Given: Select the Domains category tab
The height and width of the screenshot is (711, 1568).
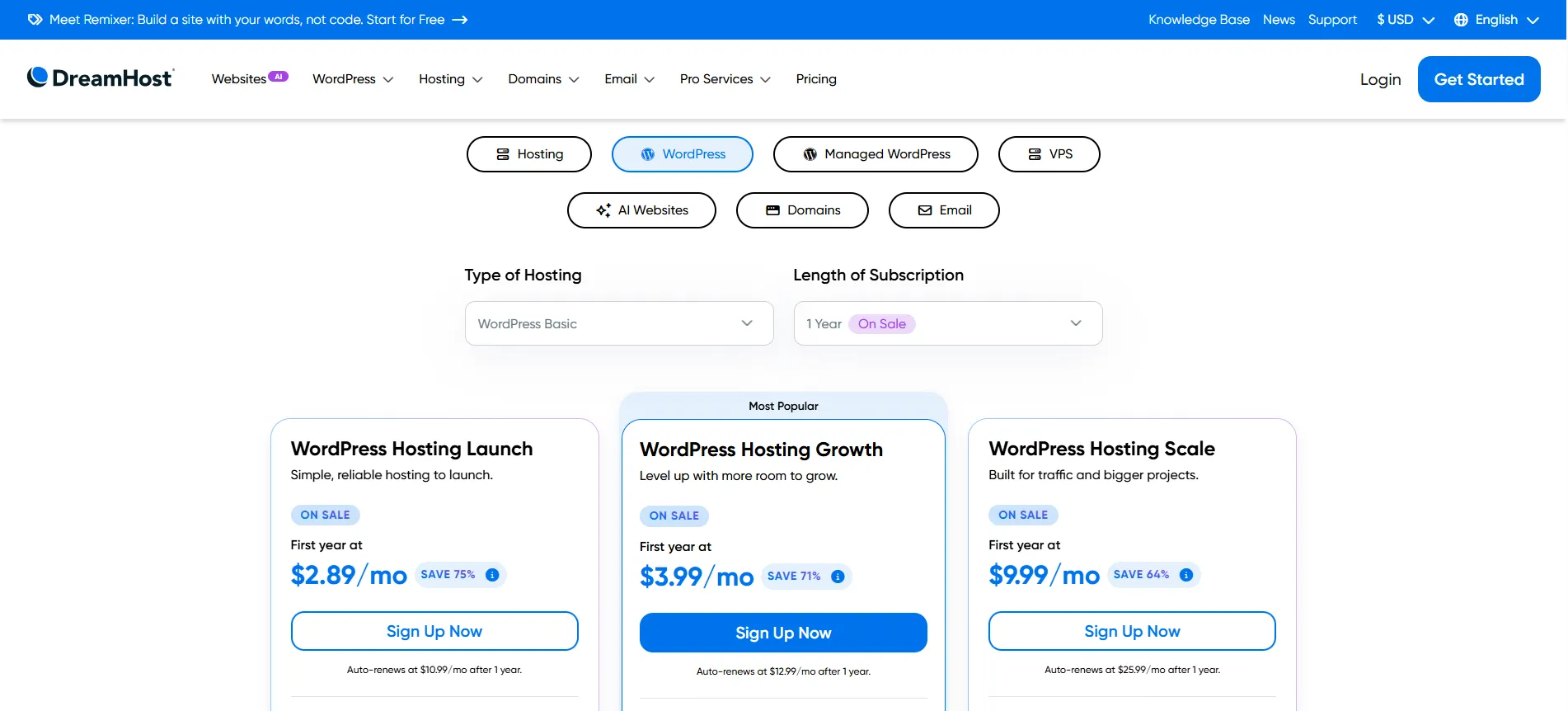Looking at the screenshot, I should [x=802, y=210].
